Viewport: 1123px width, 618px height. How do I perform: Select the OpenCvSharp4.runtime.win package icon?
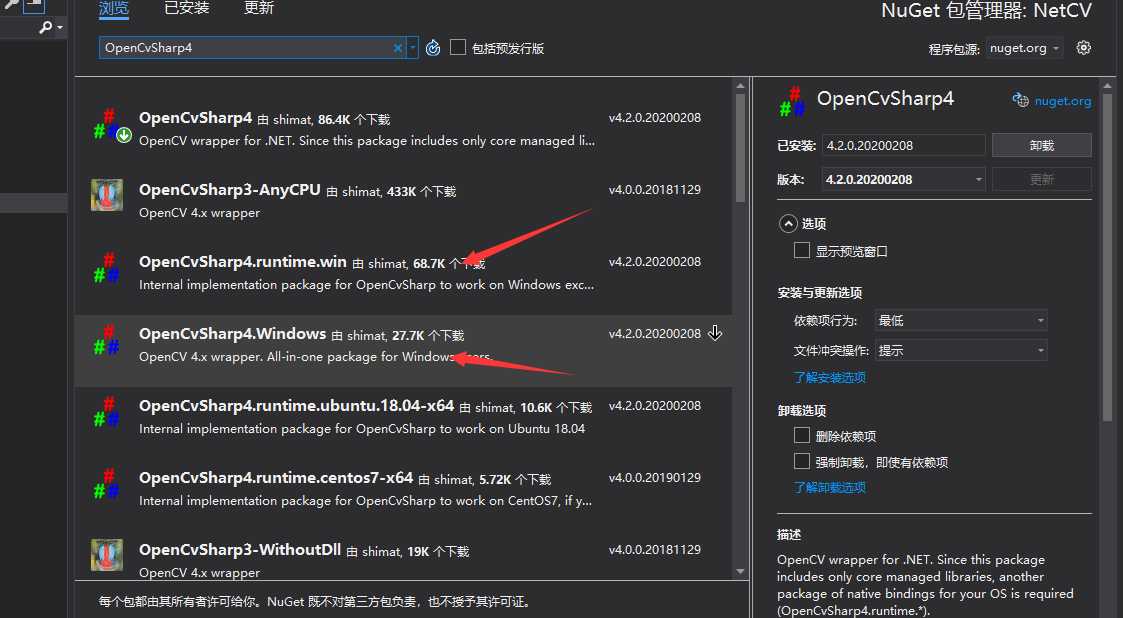pyautogui.click(x=107, y=268)
